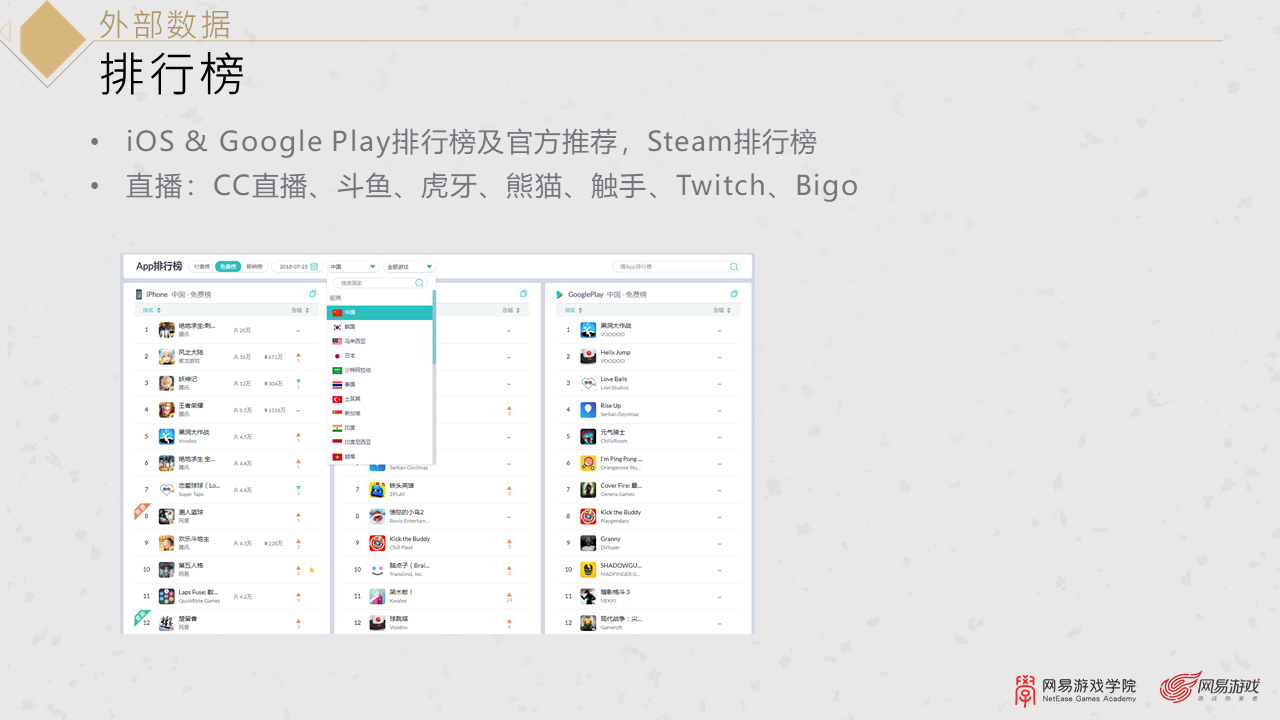
Task: Click the iPhone device icon in the left panel header
Action: click(139, 294)
